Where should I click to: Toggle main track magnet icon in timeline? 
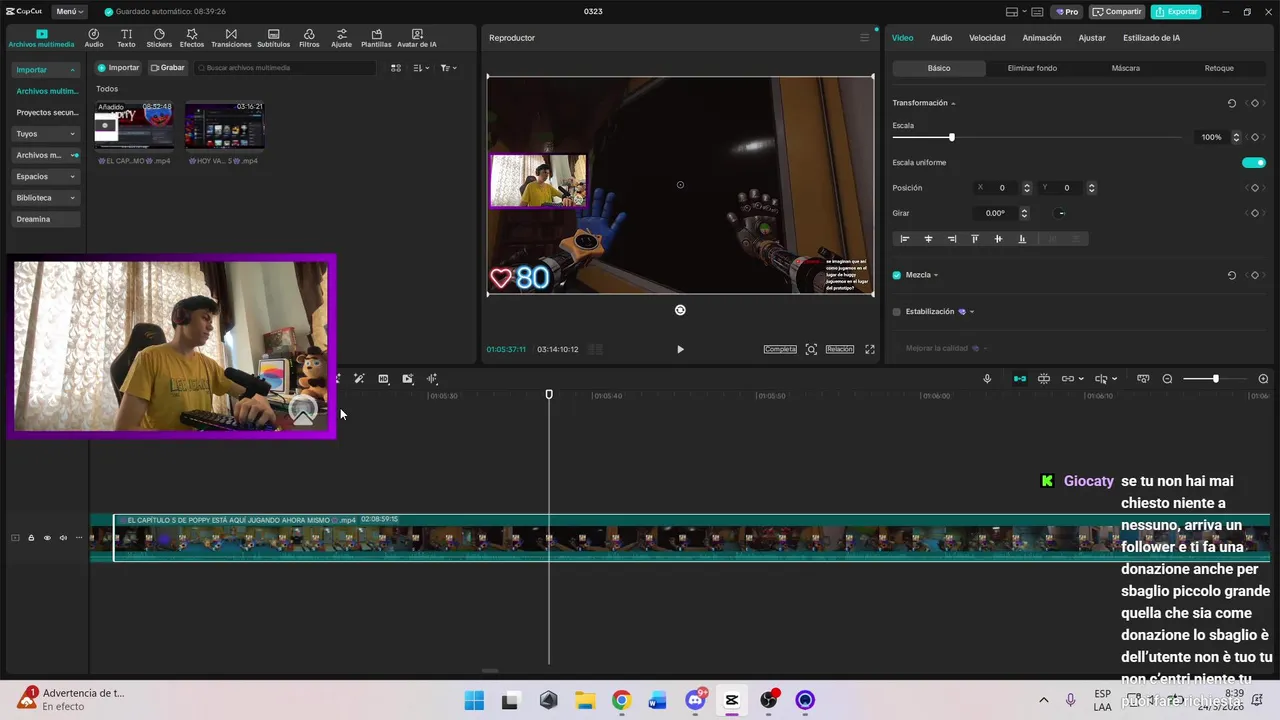click(x=1020, y=379)
